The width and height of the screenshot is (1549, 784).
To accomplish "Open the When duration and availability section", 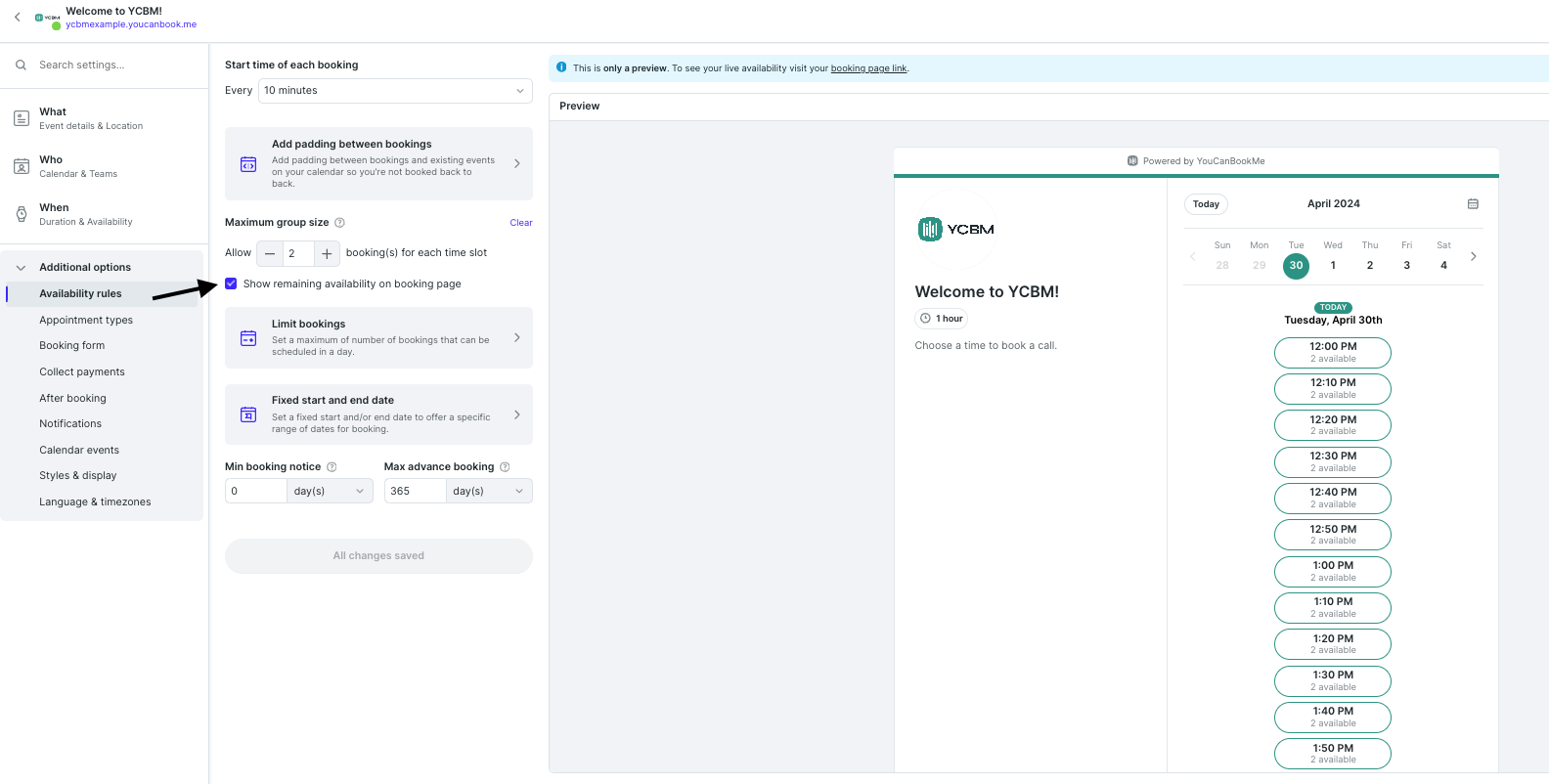I will tap(86, 214).
